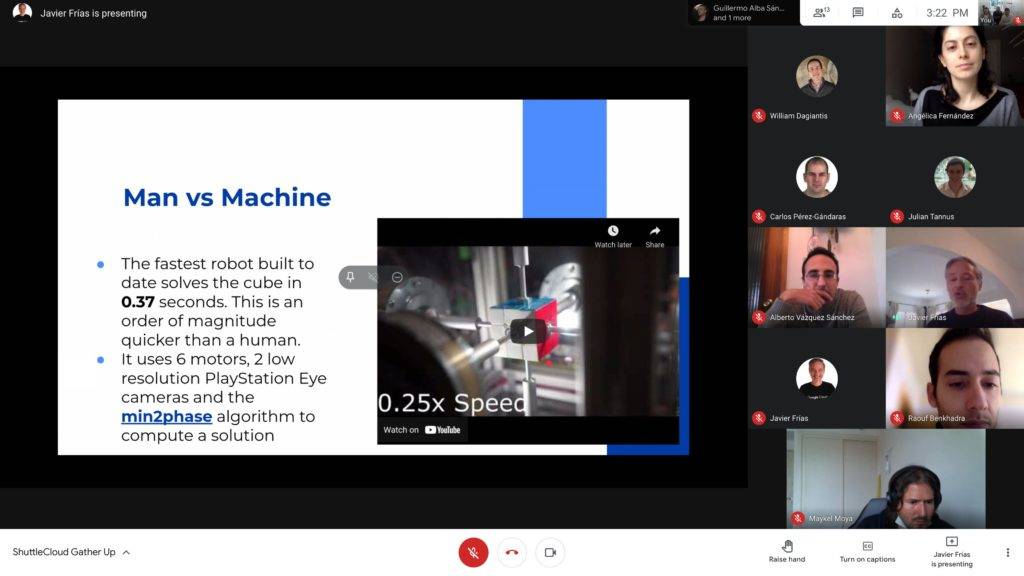Show the participants list
The image size is (1024, 576).
coord(821,12)
